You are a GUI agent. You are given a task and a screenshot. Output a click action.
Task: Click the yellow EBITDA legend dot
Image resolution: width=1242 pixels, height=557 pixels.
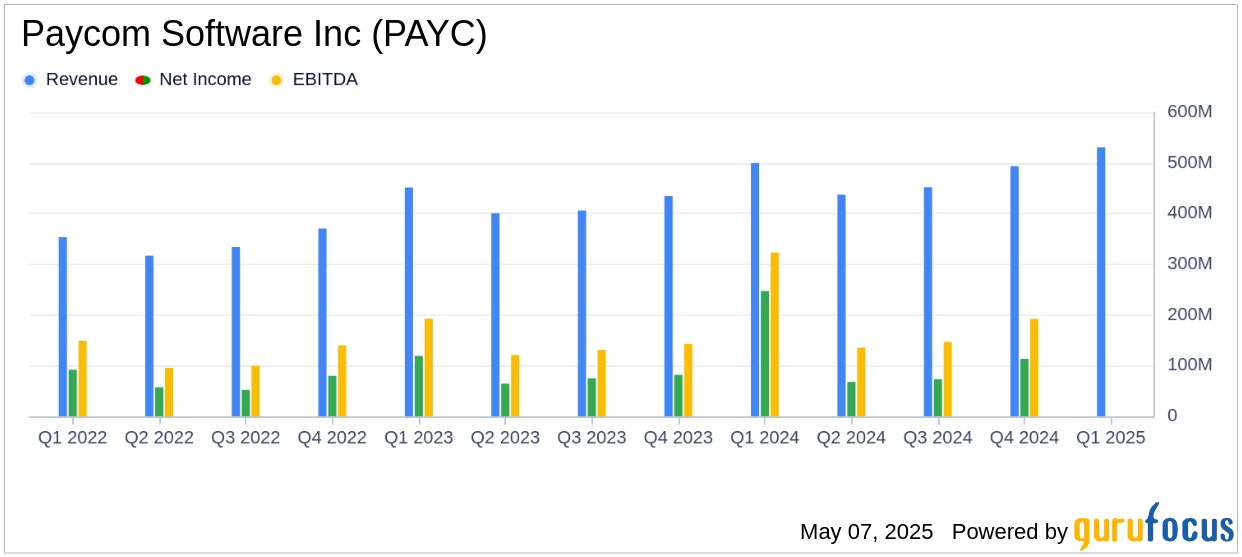click(x=276, y=80)
